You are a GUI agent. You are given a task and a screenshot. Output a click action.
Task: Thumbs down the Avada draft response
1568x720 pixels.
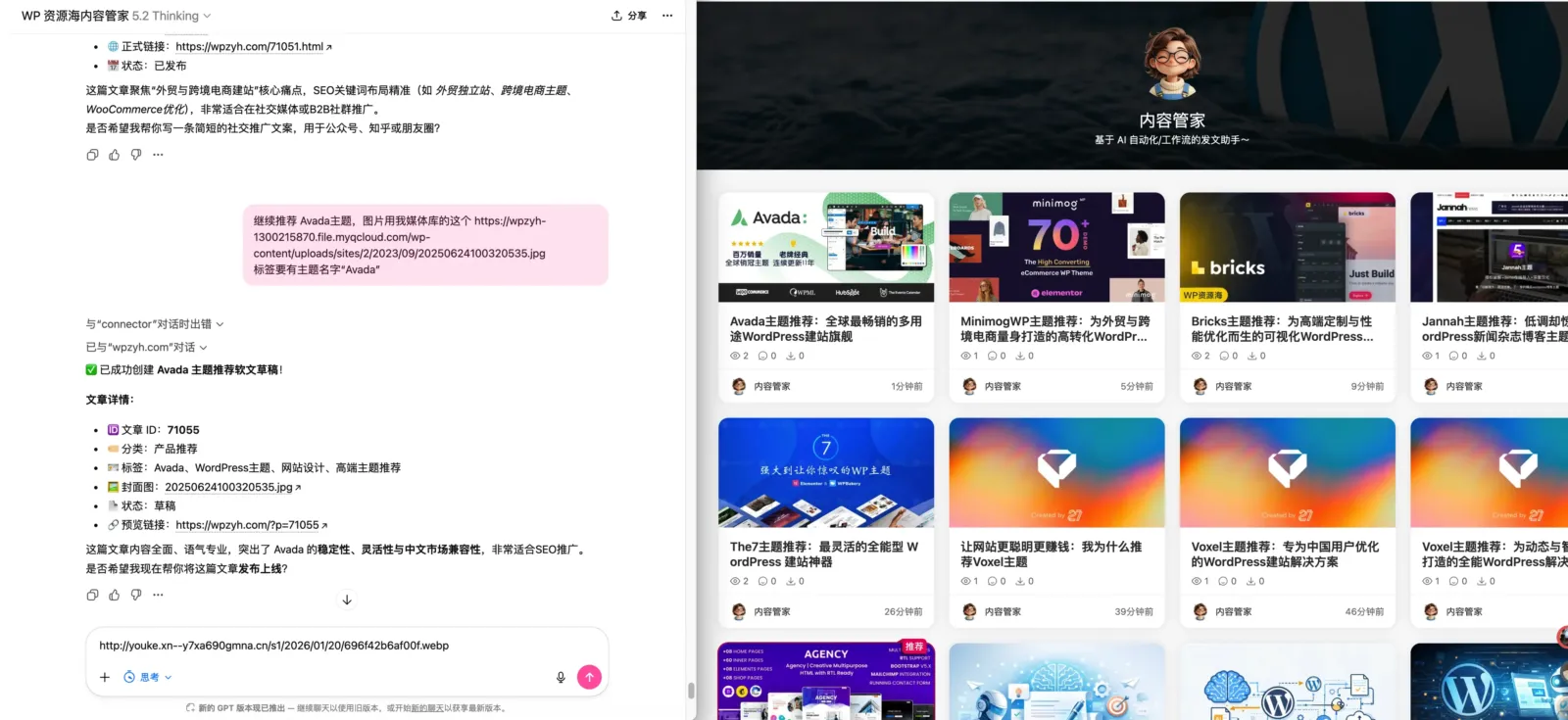coord(136,595)
